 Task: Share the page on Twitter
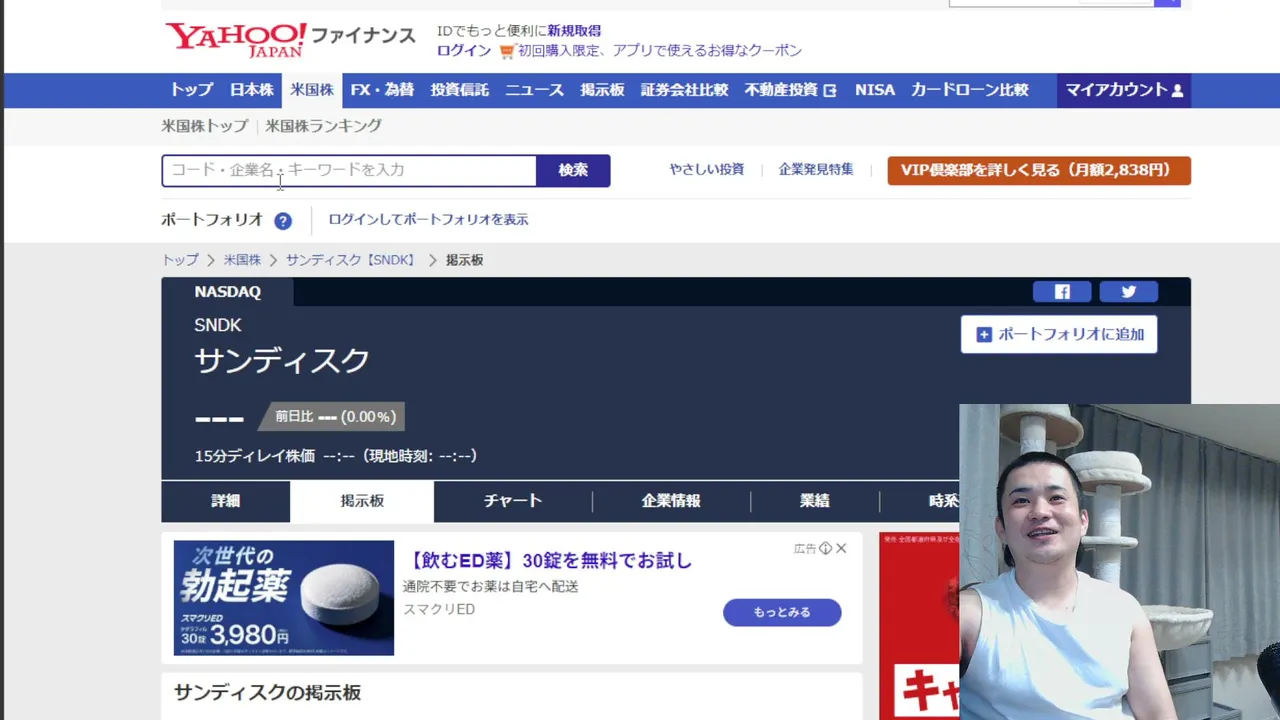click(x=1129, y=292)
